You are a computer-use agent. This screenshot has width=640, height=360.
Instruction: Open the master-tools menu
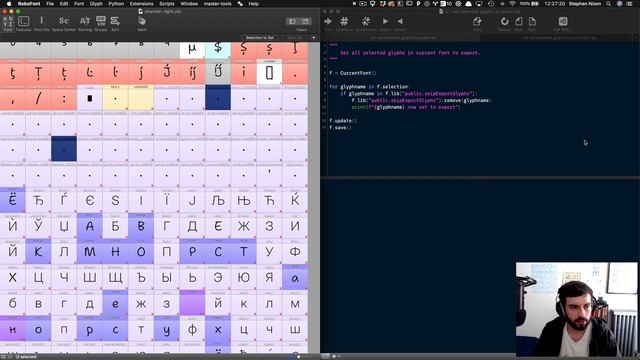coord(218,4)
